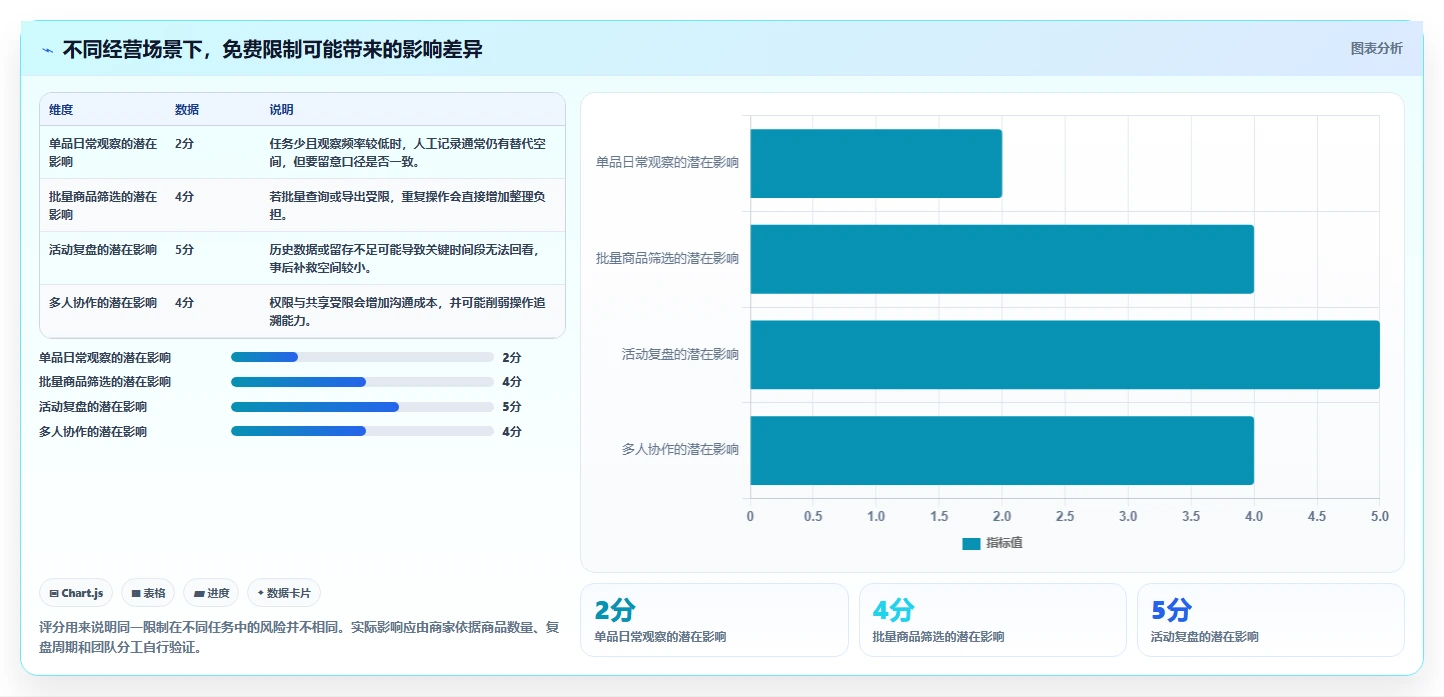Click the 指标值 legend label
The width and height of the screenshot is (1444, 697).
pyautogui.click(x=1004, y=543)
